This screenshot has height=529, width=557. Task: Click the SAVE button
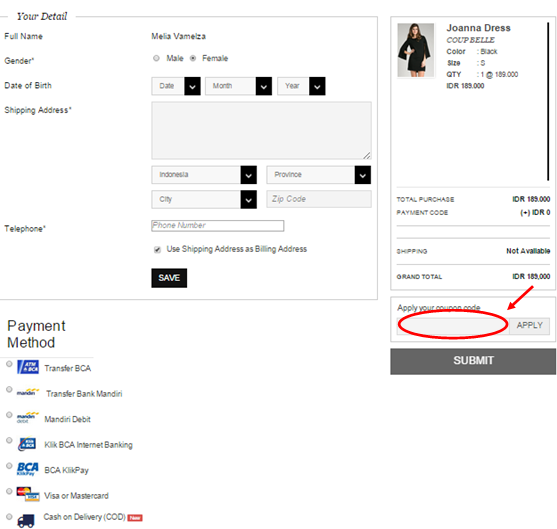click(169, 278)
